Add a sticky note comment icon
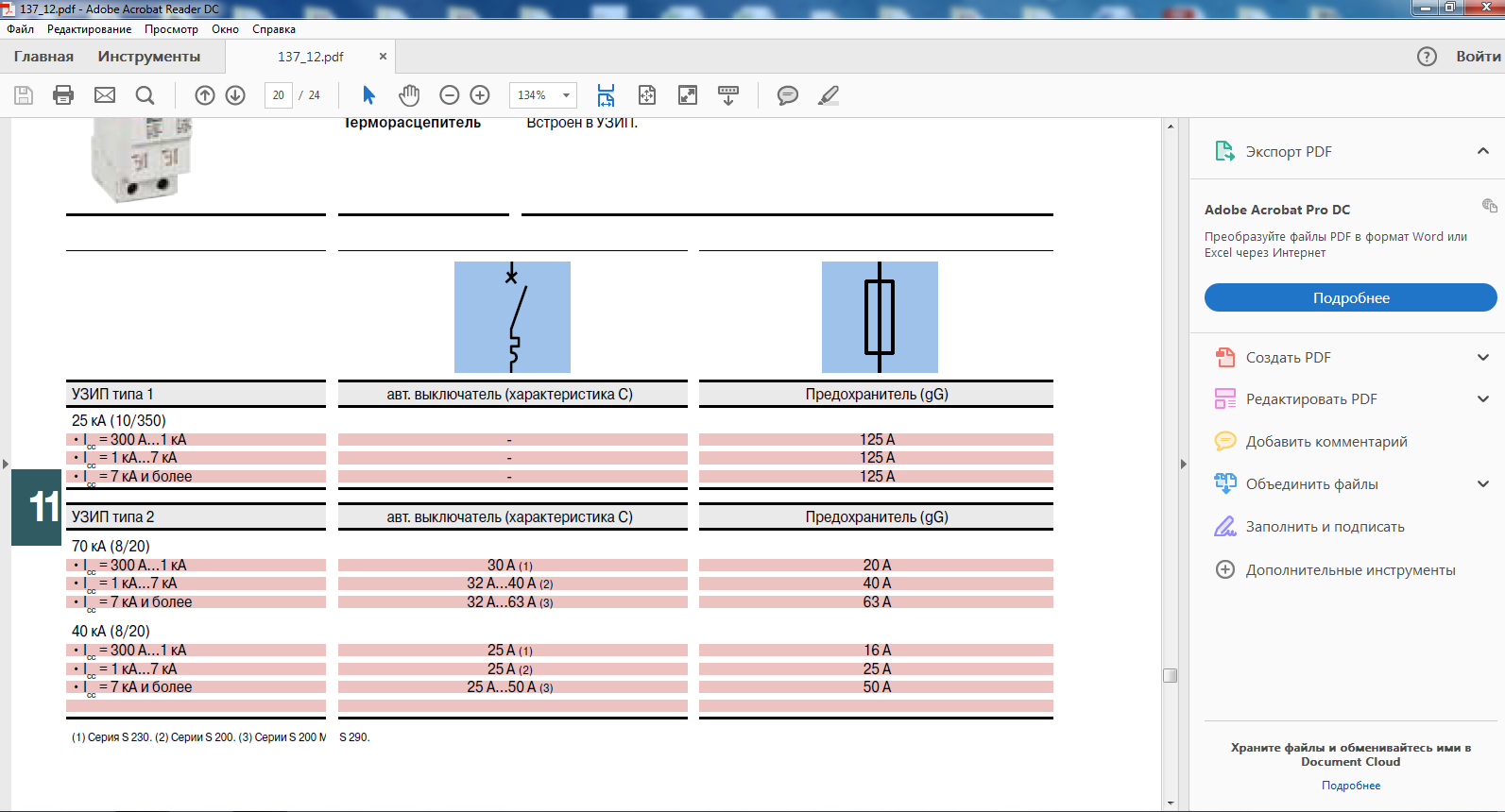Image resolution: width=1505 pixels, height=812 pixels. coord(787,95)
